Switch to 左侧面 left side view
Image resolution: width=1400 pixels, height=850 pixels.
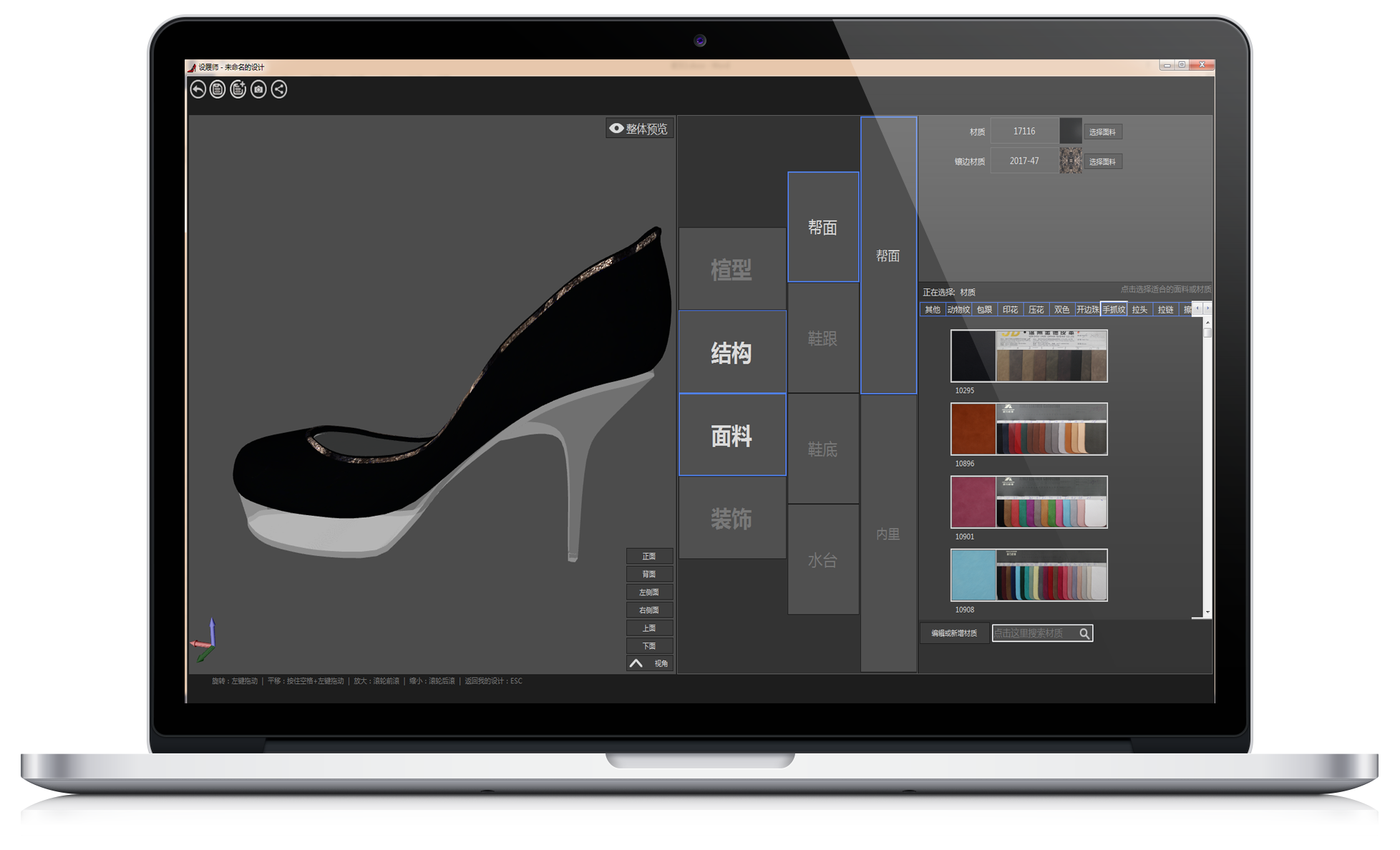click(x=649, y=592)
